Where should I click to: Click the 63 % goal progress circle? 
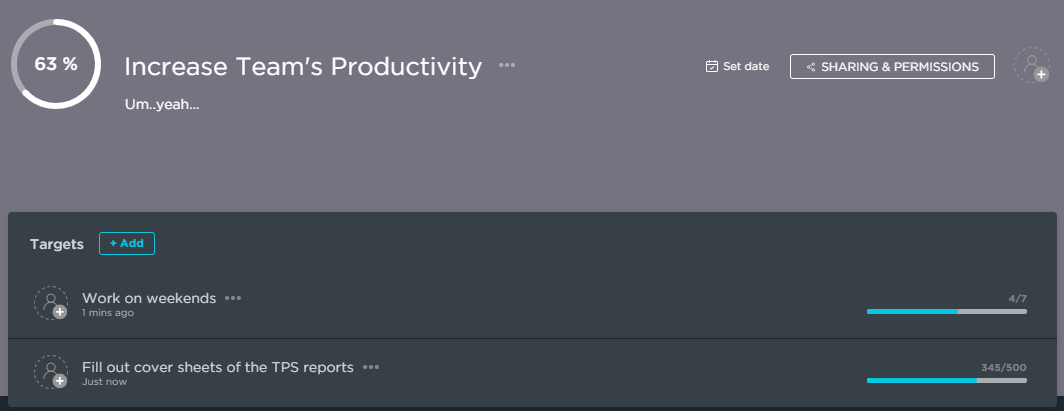pyautogui.click(x=56, y=64)
